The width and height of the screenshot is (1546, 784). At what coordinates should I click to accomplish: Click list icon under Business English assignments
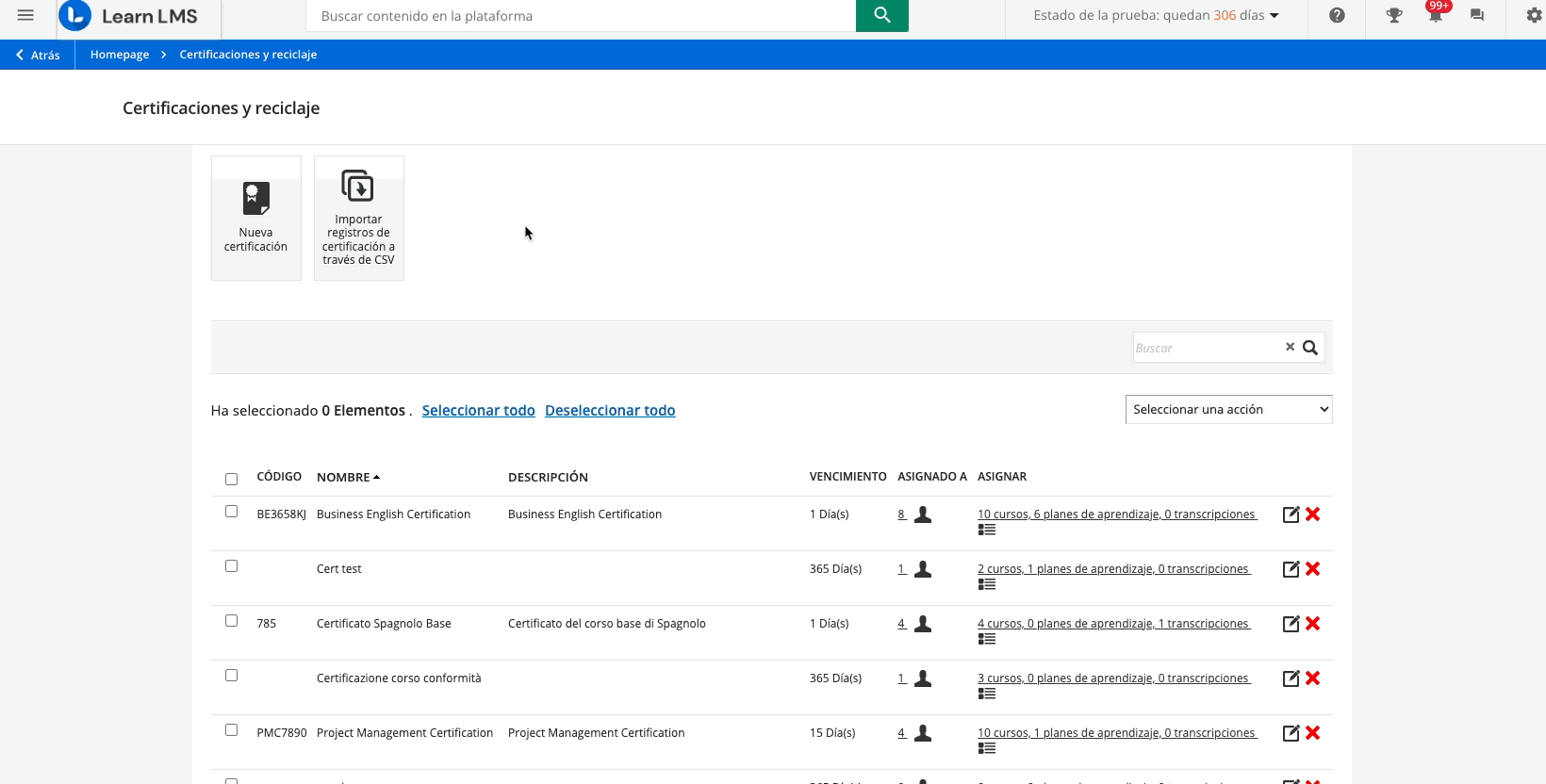[x=987, y=530]
